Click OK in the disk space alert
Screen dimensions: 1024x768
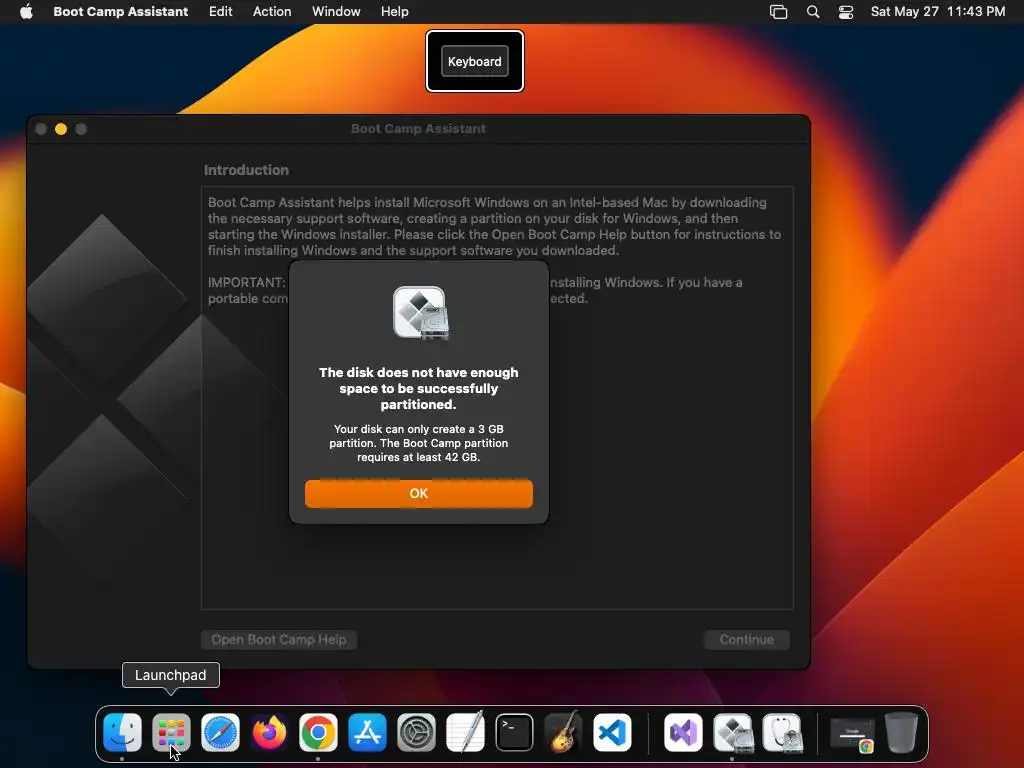click(419, 493)
